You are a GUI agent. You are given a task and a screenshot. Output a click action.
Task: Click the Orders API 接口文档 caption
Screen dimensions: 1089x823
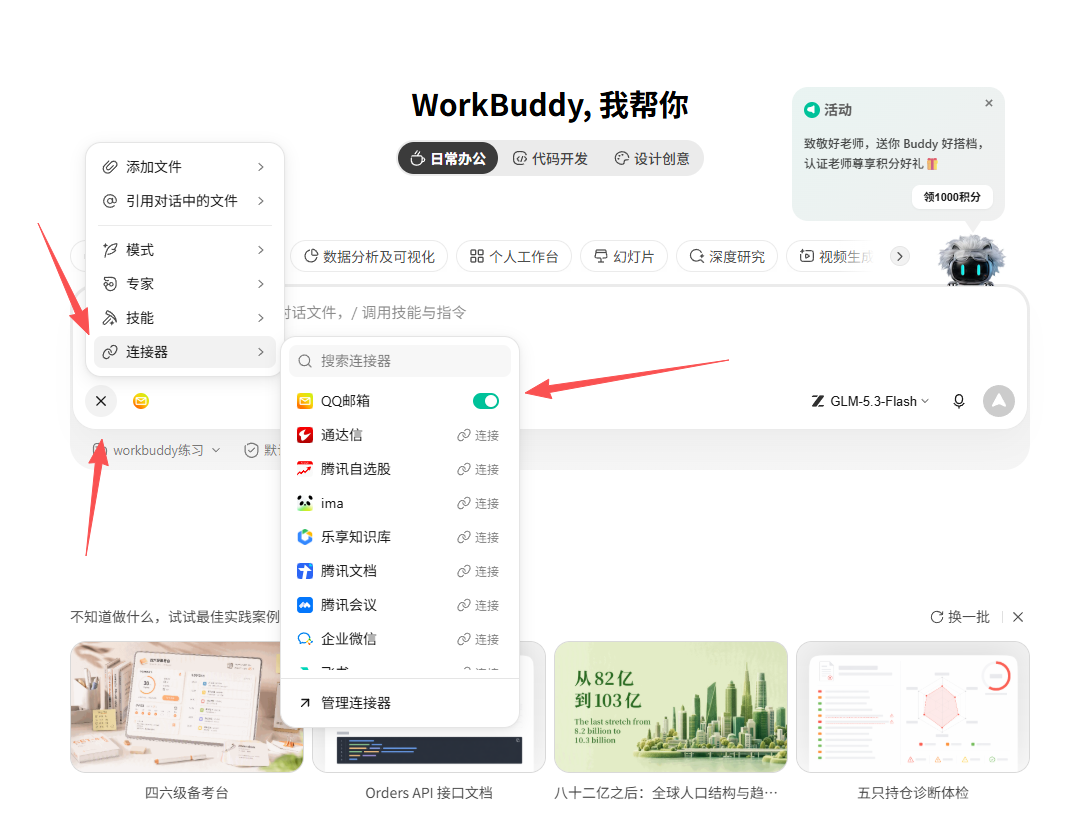[429, 793]
